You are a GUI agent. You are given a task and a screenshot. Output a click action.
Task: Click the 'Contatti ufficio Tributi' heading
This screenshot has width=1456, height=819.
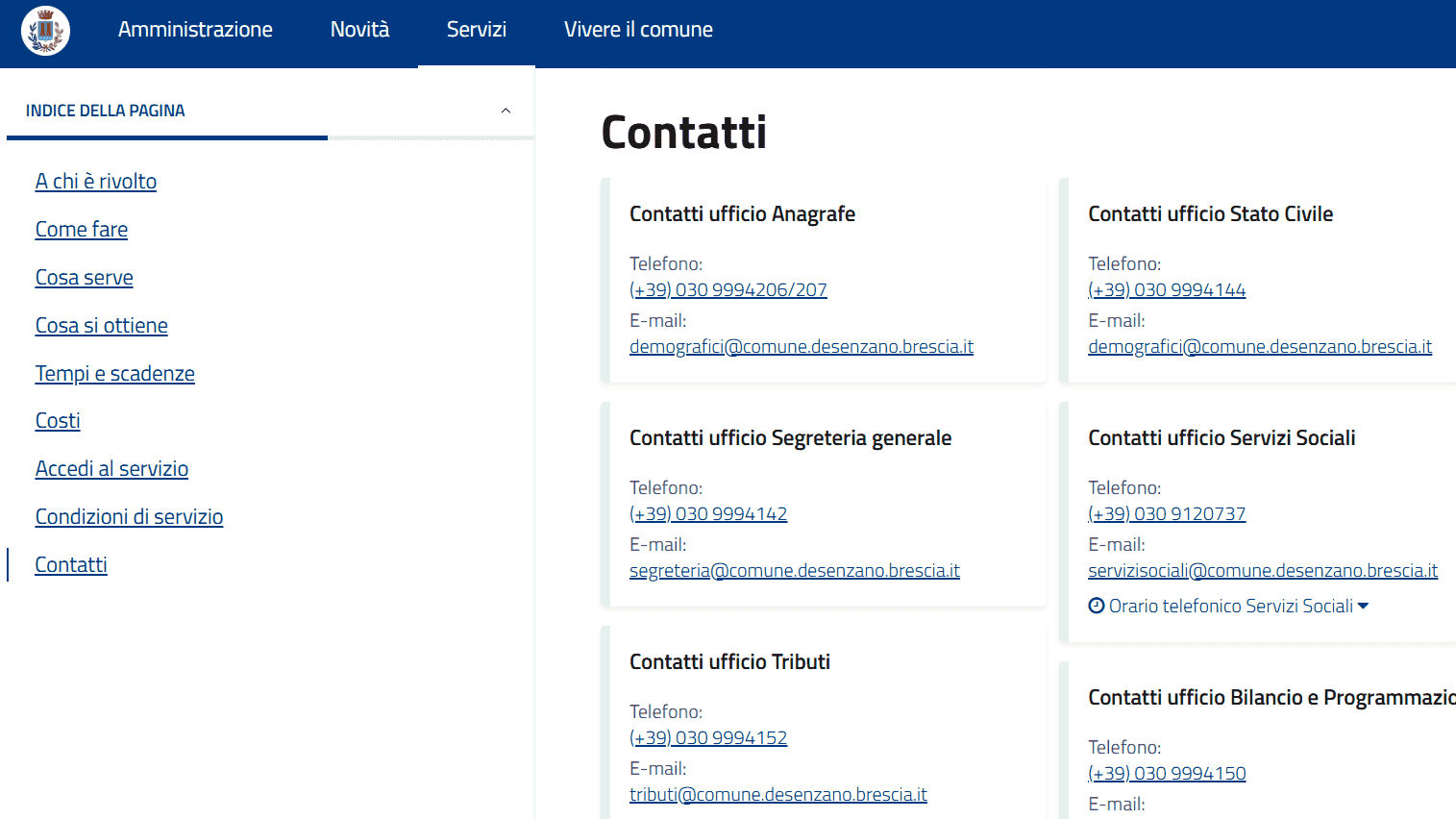(729, 662)
